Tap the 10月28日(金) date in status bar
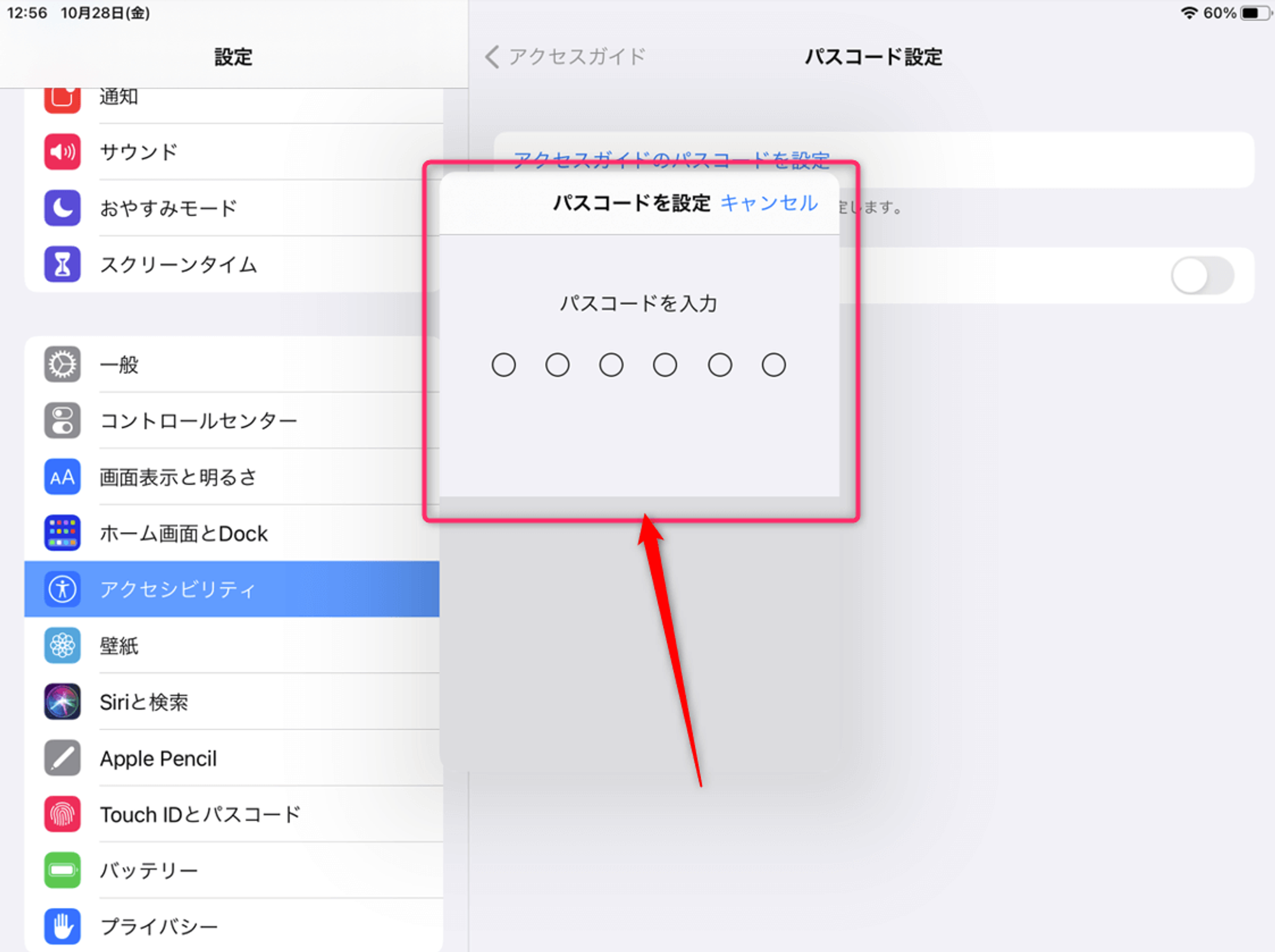Image resolution: width=1275 pixels, height=952 pixels. point(105,13)
